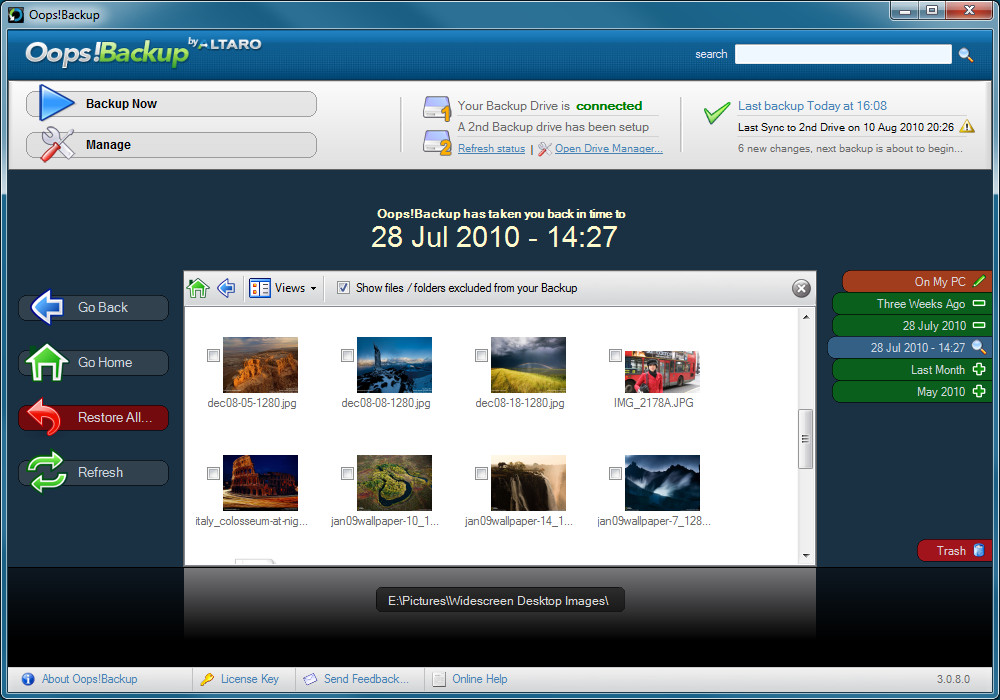Screen dimensions: 1000x700
Task: Click the green checkmark status icon
Action: (x=717, y=113)
